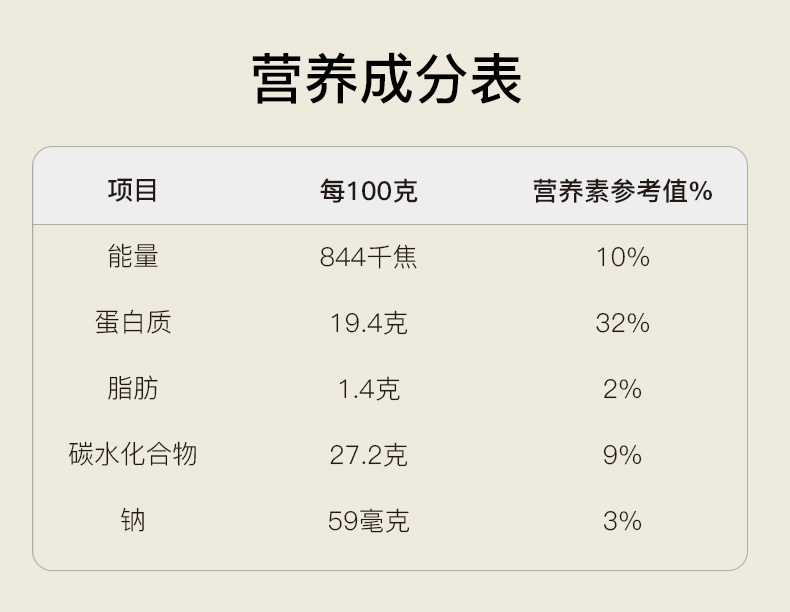Click the 每100克 column header
This screenshot has height=612, width=790.
point(369,190)
